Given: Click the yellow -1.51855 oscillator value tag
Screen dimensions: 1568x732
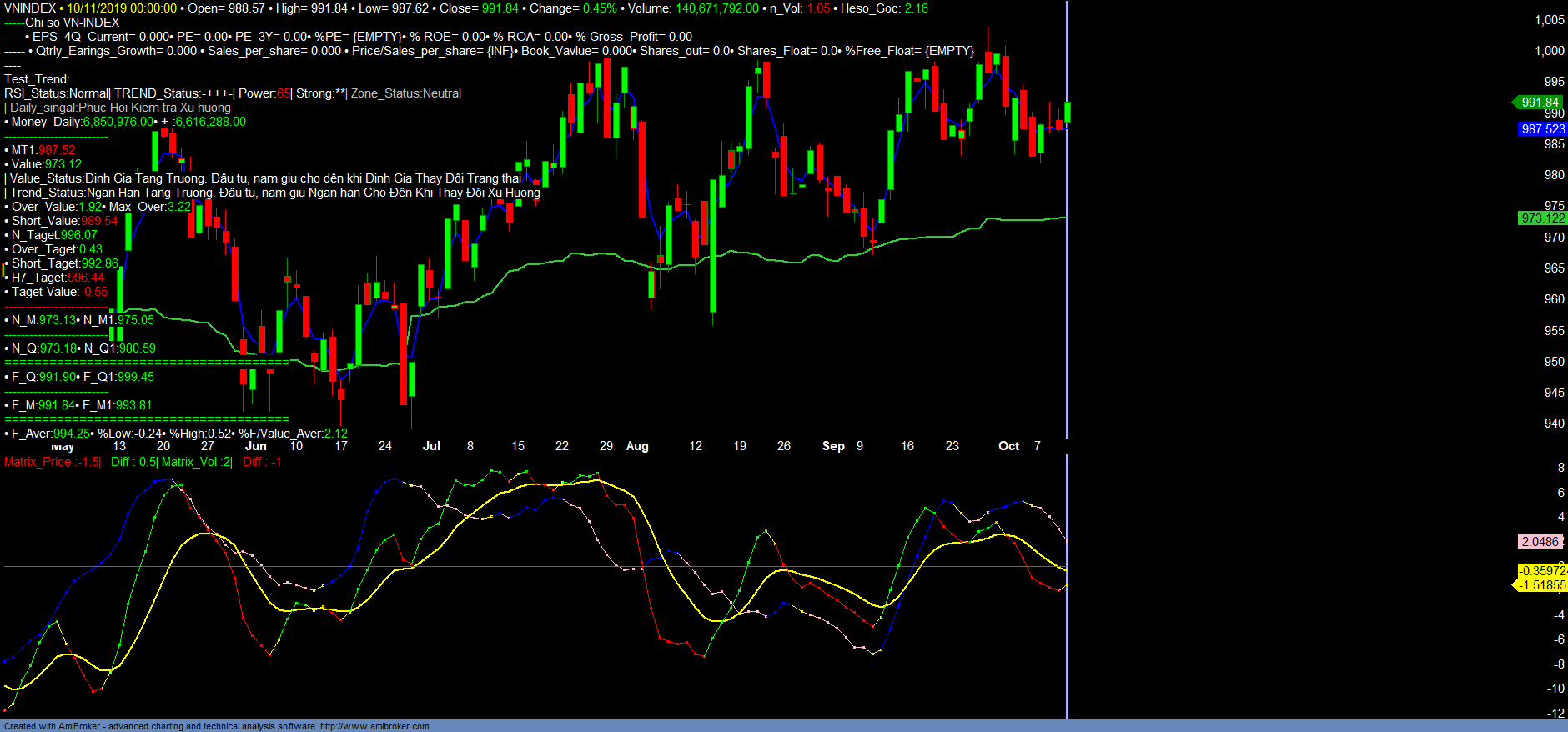Looking at the screenshot, I should [1541, 585].
